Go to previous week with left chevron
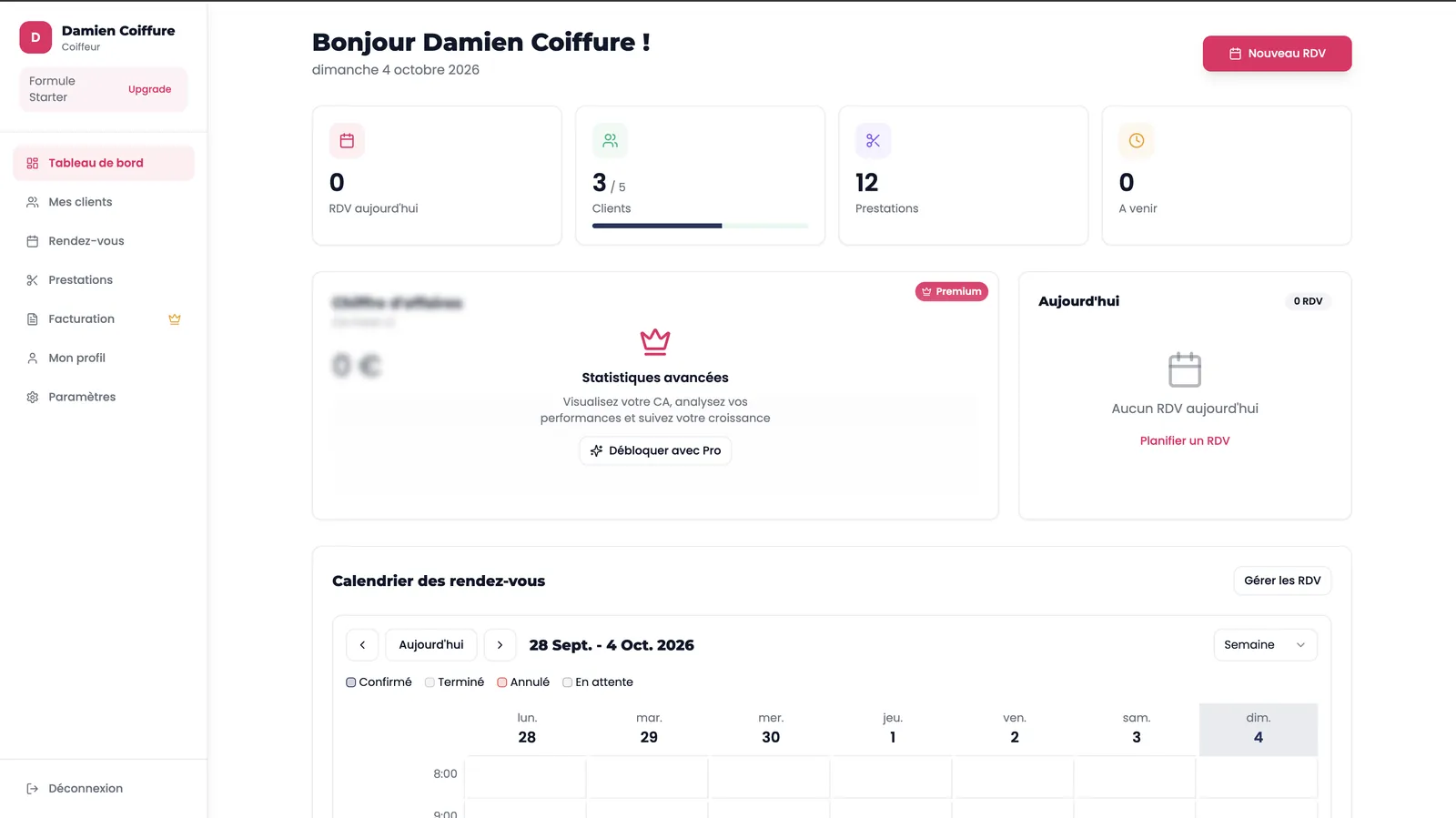This screenshot has height=818, width=1456. click(362, 645)
